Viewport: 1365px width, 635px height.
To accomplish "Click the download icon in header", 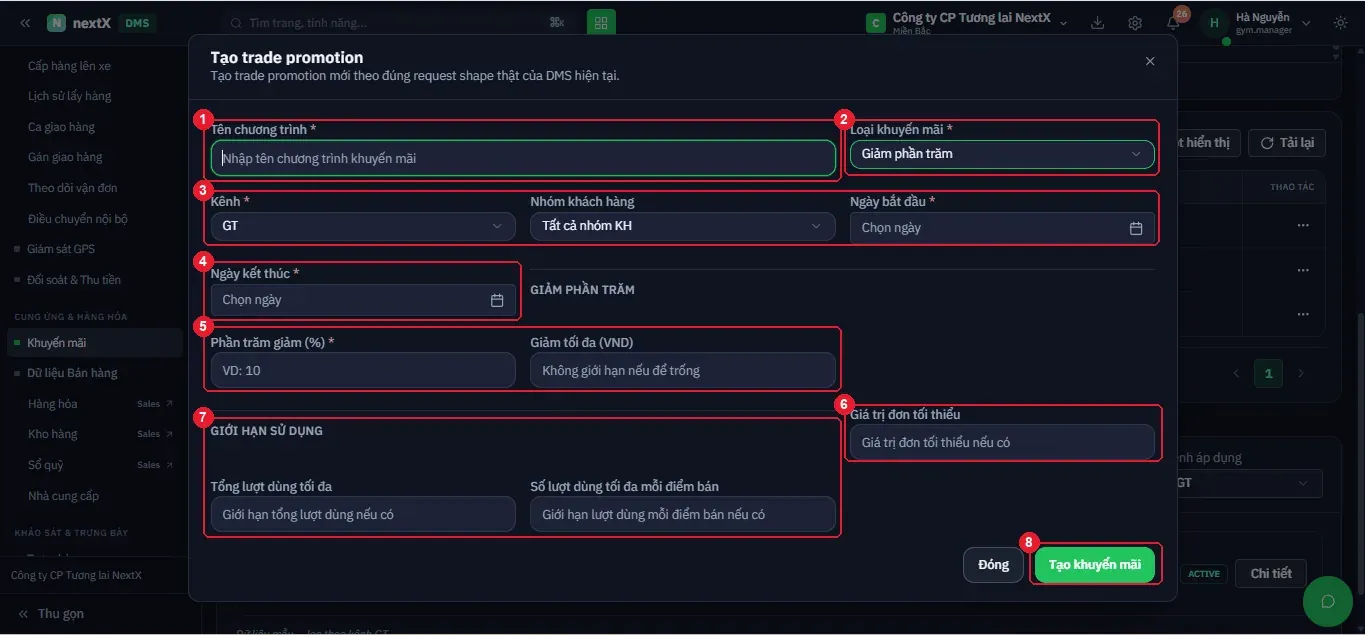I will (1098, 23).
